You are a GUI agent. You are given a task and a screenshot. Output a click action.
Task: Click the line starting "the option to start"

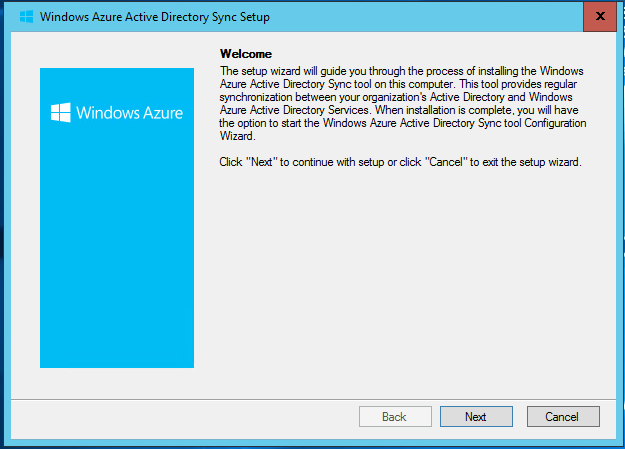(403, 123)
